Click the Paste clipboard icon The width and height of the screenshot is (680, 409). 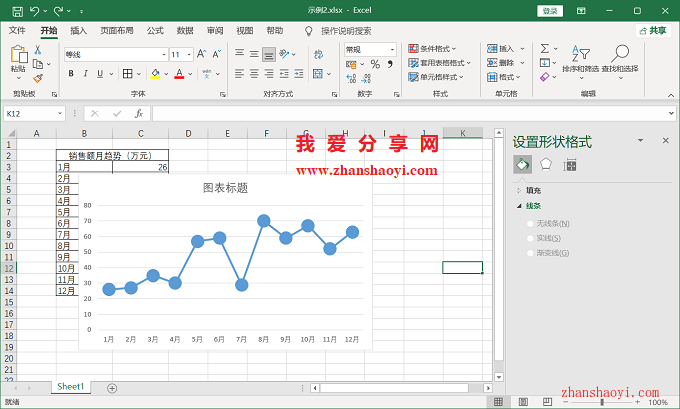tap(19, 55)
